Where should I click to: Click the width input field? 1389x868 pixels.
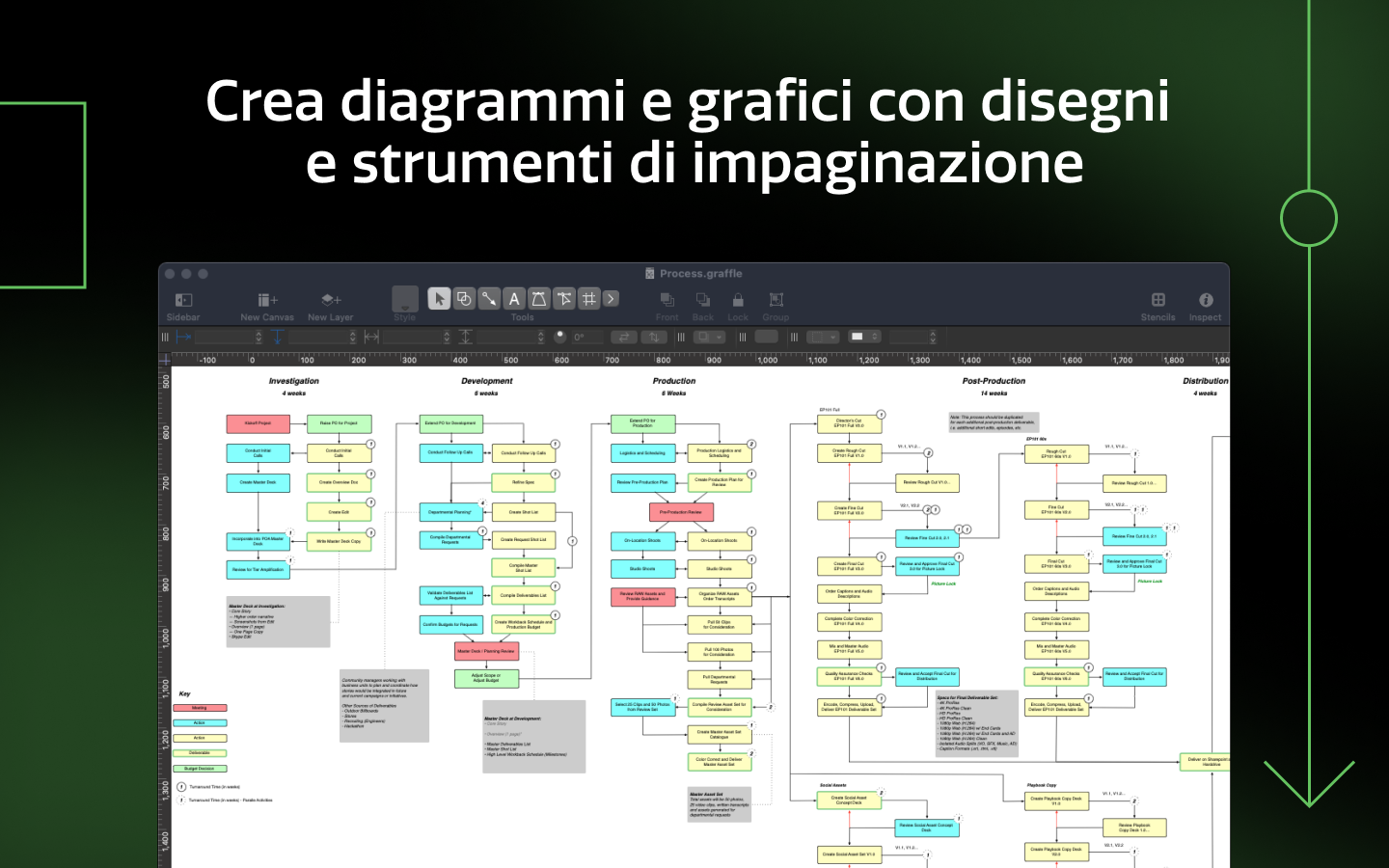pos(412,337)
